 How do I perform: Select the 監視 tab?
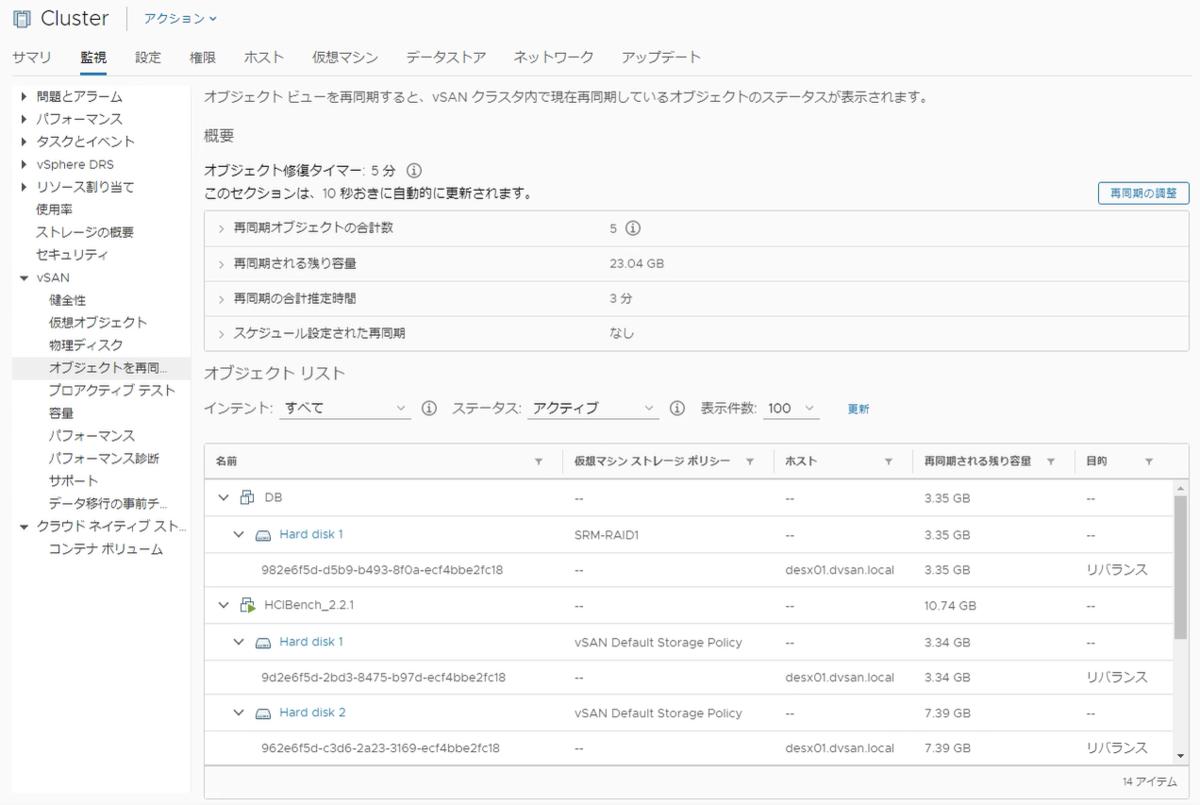(93, 57)
